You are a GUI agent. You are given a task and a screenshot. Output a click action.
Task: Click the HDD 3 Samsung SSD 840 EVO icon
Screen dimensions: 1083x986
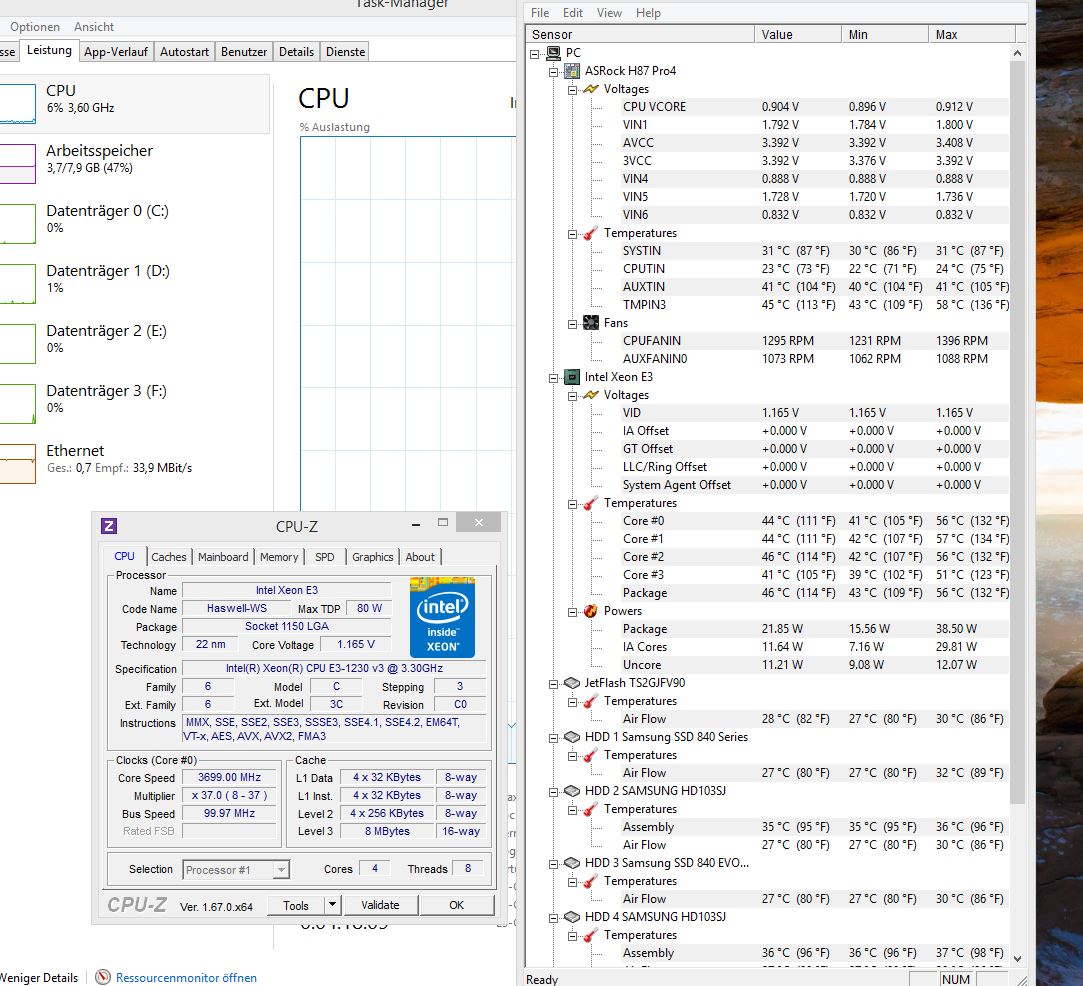[572, 863]
